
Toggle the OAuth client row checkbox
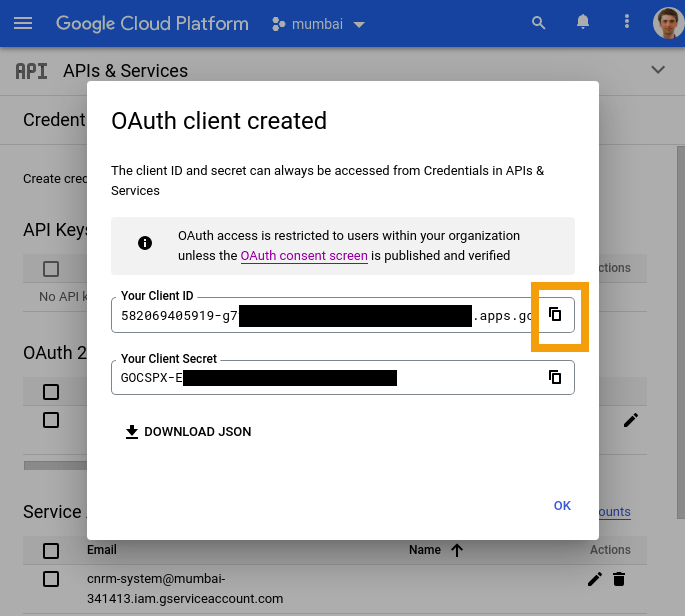point(51,420)
